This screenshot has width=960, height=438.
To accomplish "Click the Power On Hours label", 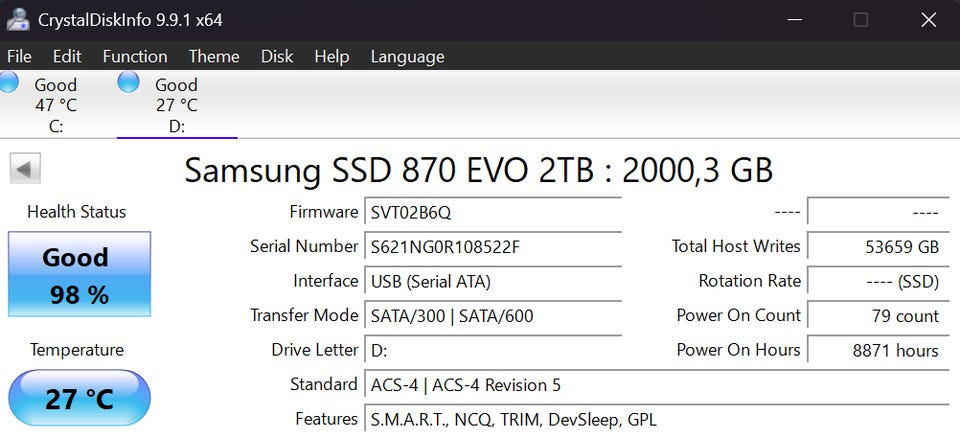I will (x=738, y=350).
